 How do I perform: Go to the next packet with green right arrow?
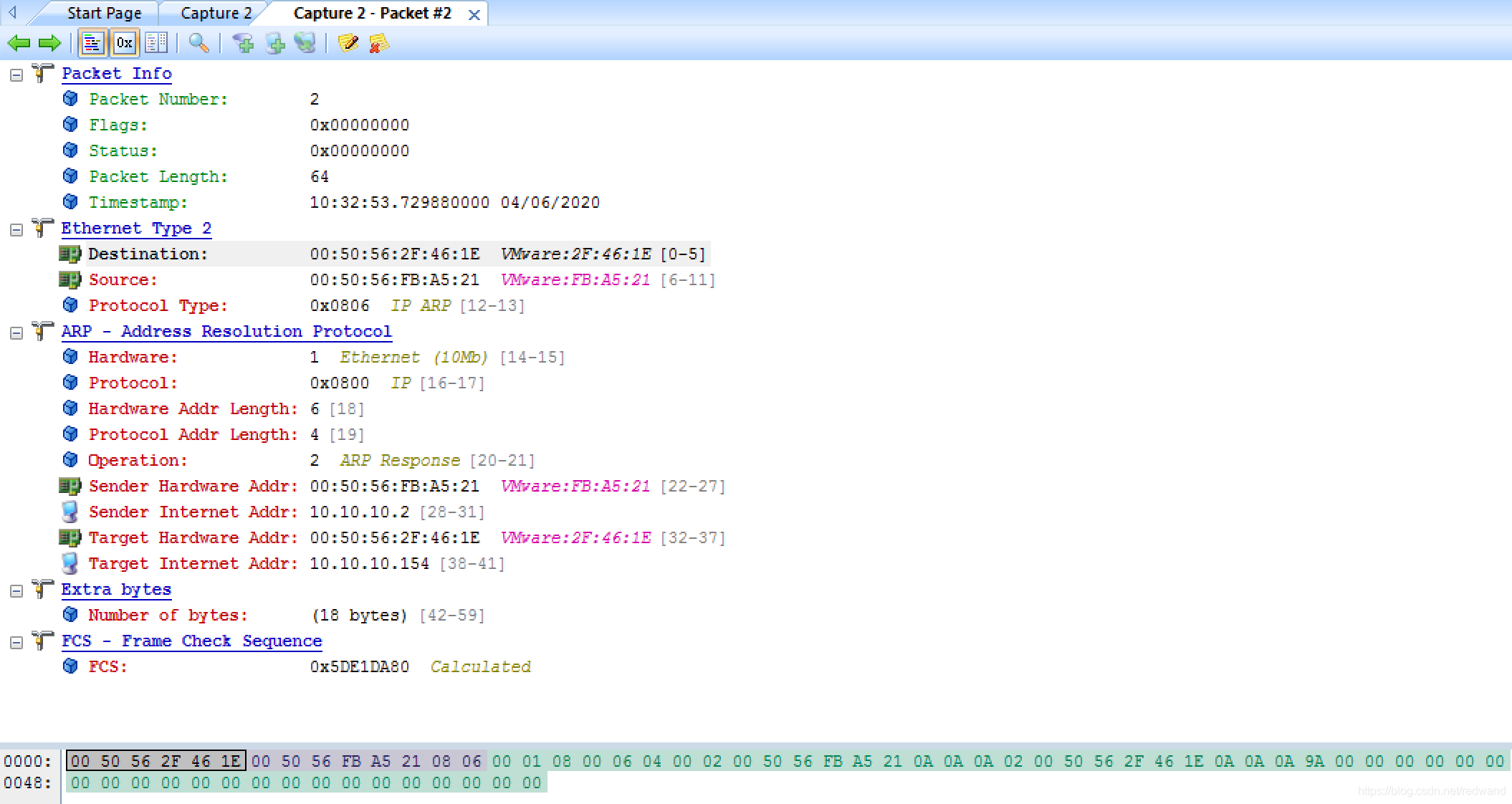(49, 43)
